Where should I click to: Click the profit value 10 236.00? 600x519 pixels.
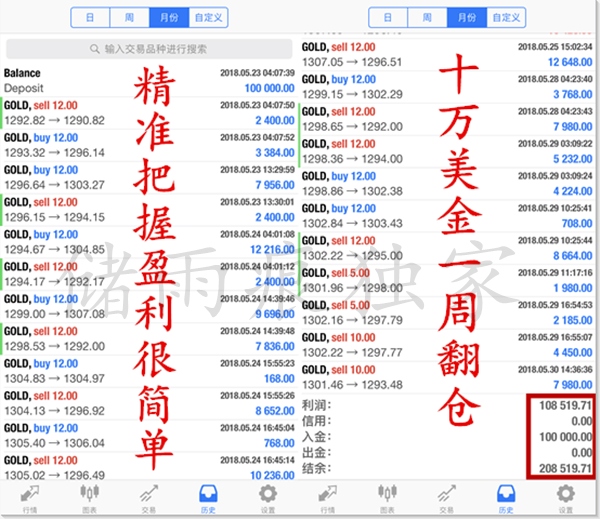272,475
